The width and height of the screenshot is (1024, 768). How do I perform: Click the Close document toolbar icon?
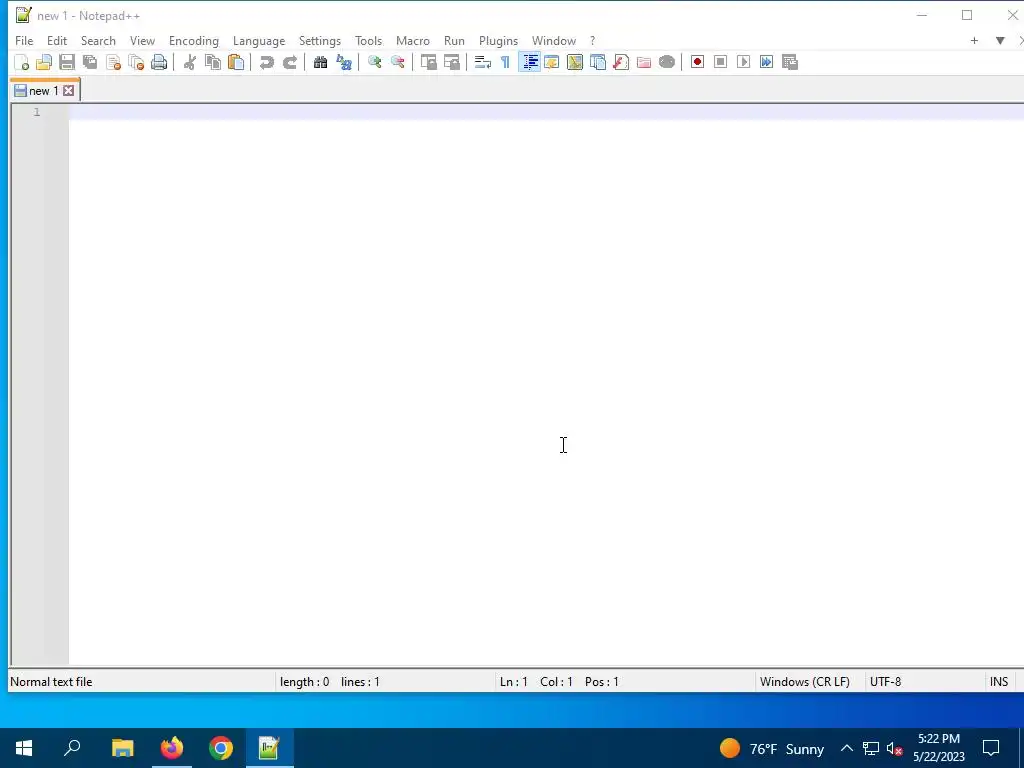pyautogui.click(x=113, y=62)
